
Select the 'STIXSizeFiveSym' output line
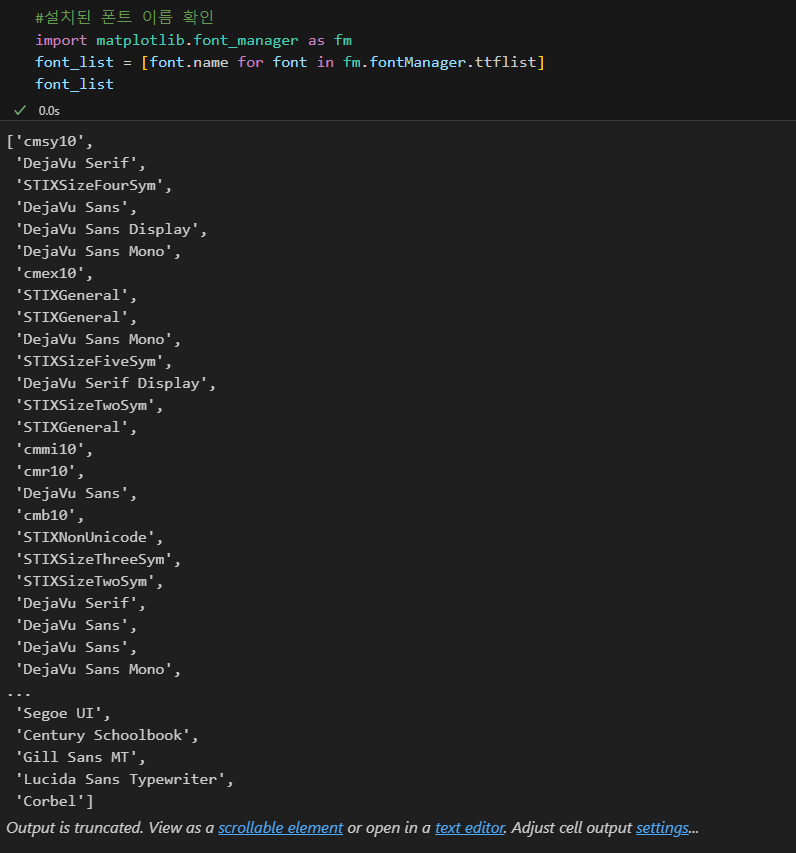point(93,361)
